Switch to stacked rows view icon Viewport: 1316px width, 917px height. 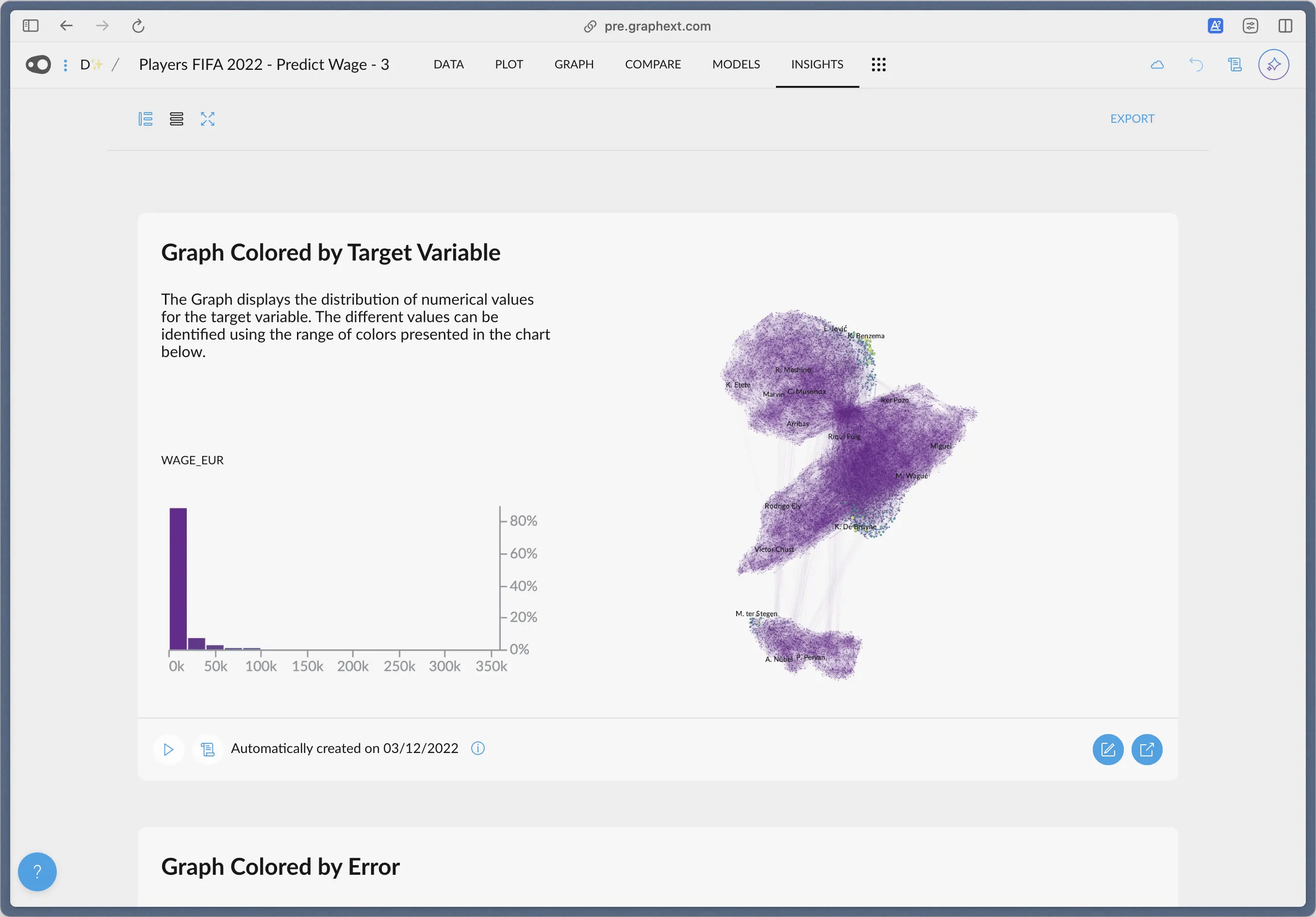(177, 119)
